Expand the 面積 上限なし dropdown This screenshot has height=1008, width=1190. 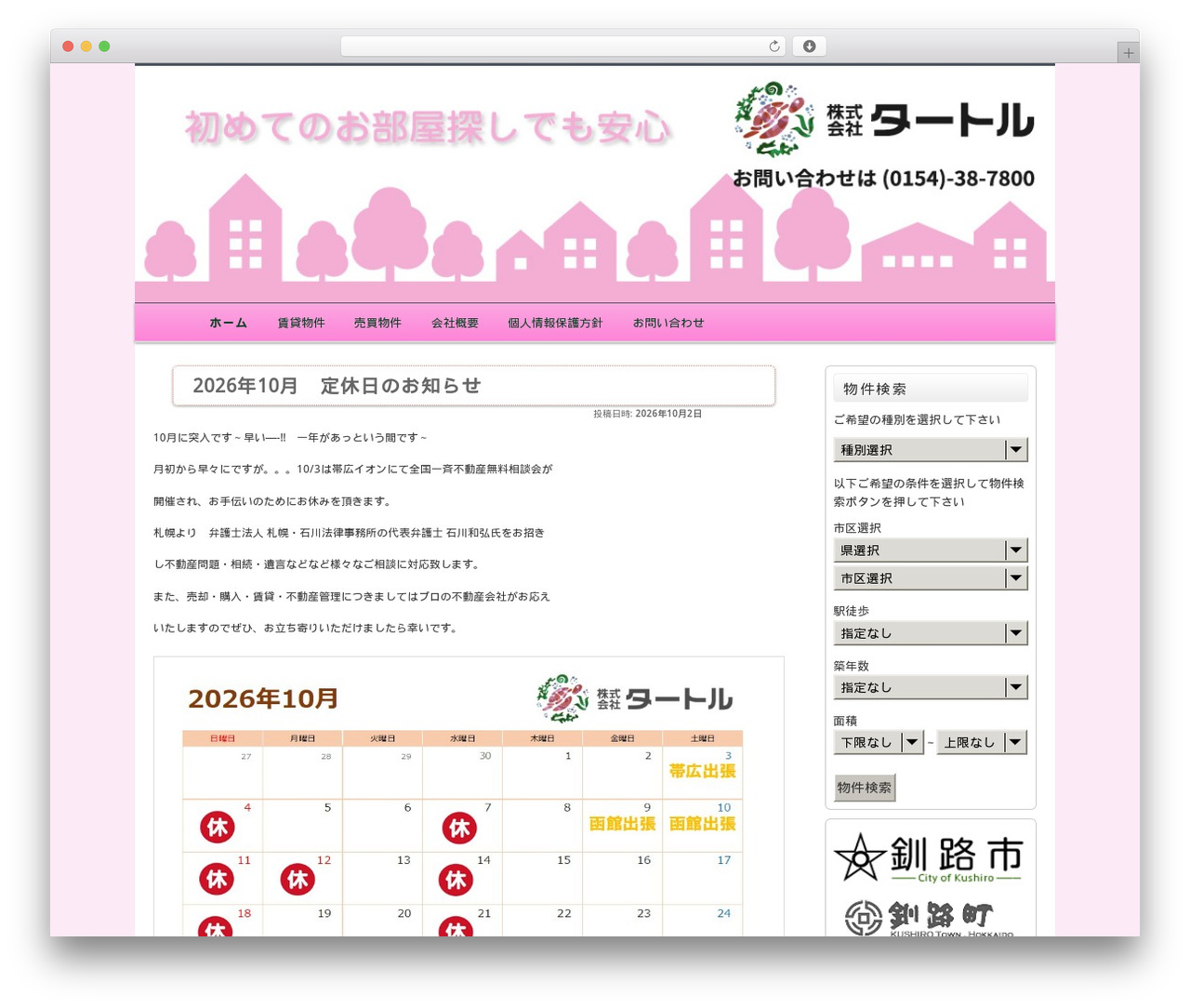click(982, 742)
